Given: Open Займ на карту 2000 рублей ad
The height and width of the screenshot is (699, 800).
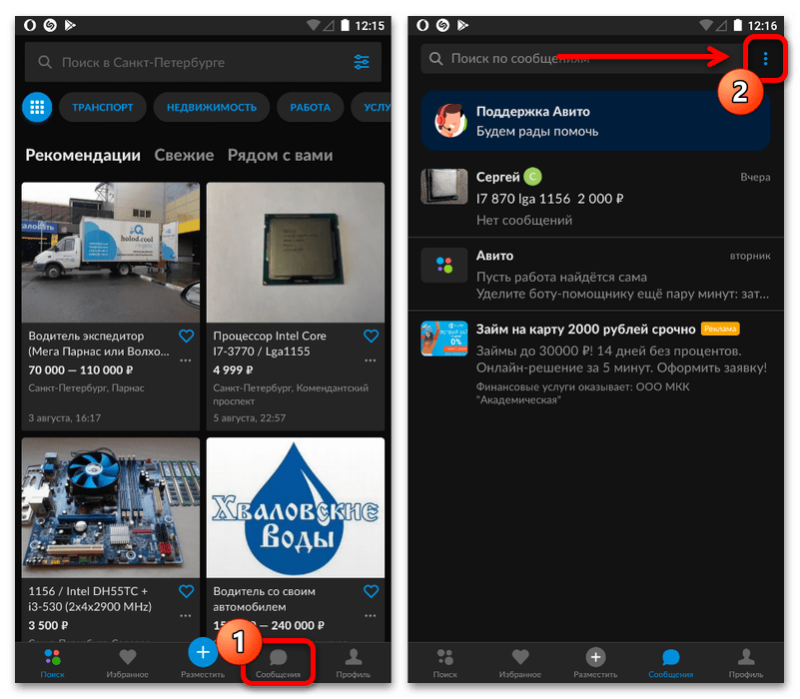Looking at the screenshot, I should (x=595, y=363).
